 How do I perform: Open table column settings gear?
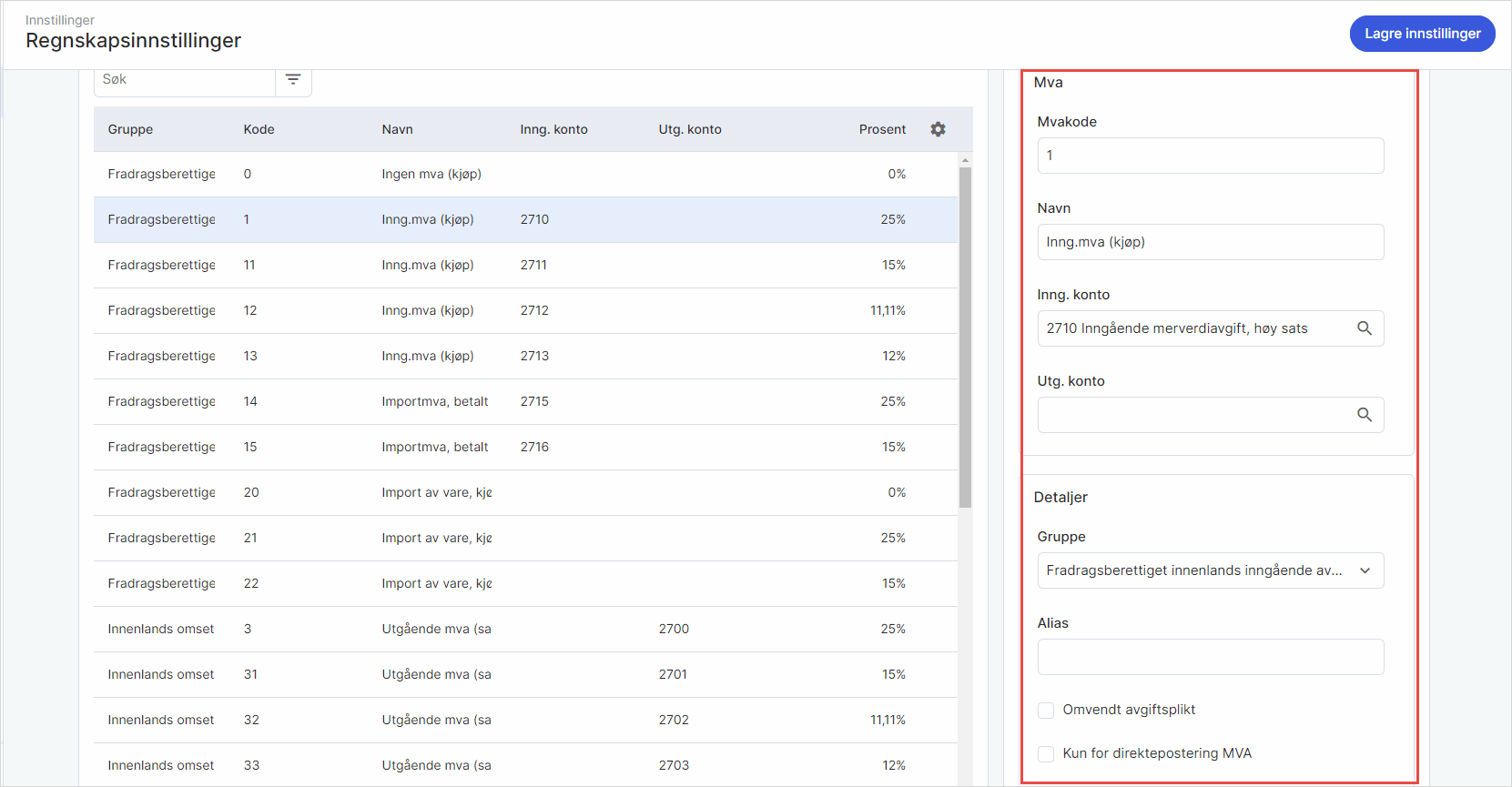pyautogui.click(x=938, y=129)
